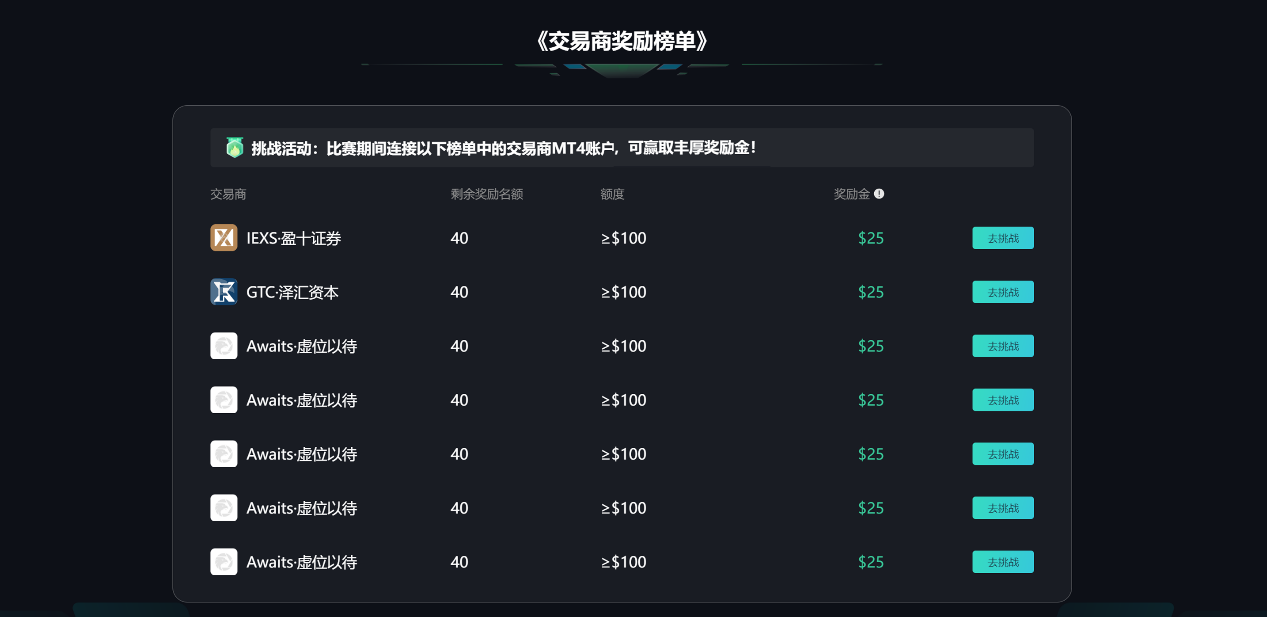Click 去挑战 on the third table row

pyautogui.click(x=1002, y=346)
